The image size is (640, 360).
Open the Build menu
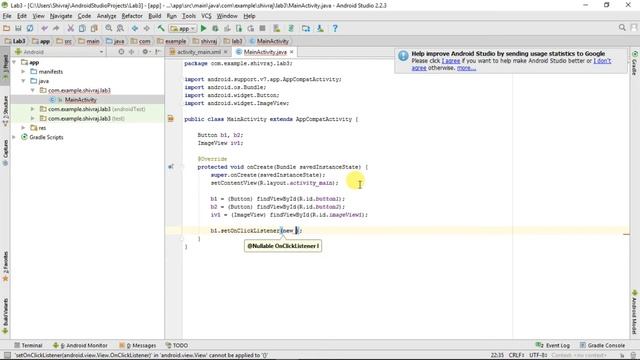(x=155, y=16)
